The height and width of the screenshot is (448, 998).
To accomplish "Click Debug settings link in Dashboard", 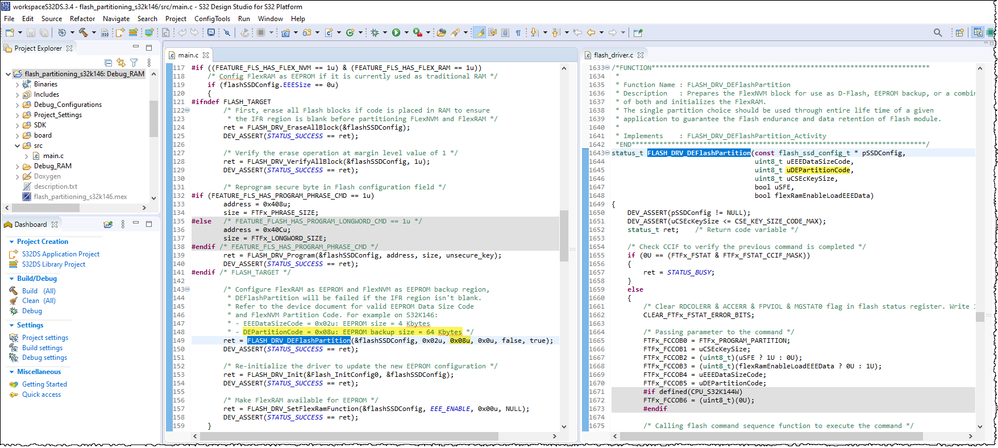I will 45,358.
